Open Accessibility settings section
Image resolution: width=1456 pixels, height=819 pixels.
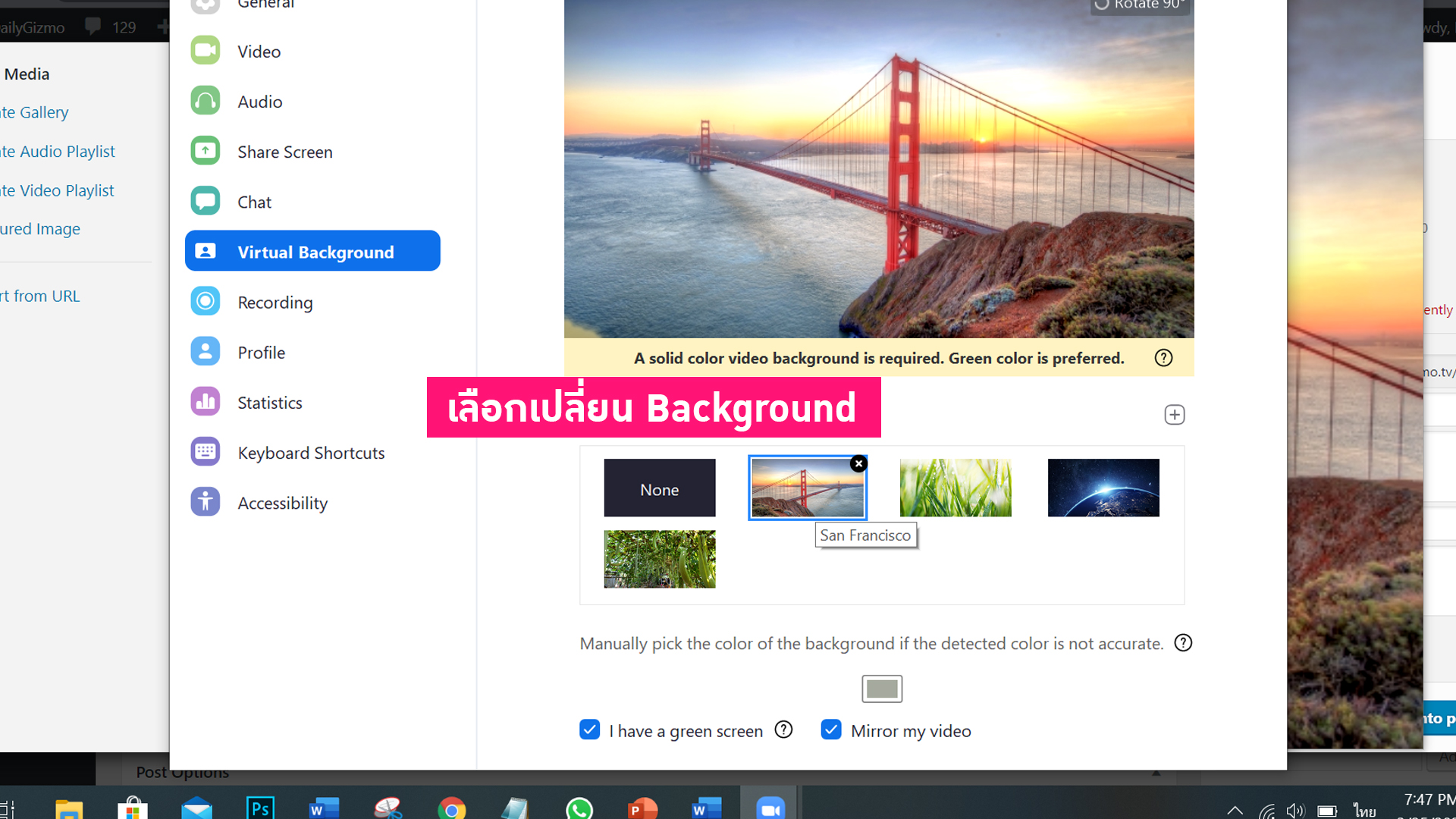pos(282,503)
